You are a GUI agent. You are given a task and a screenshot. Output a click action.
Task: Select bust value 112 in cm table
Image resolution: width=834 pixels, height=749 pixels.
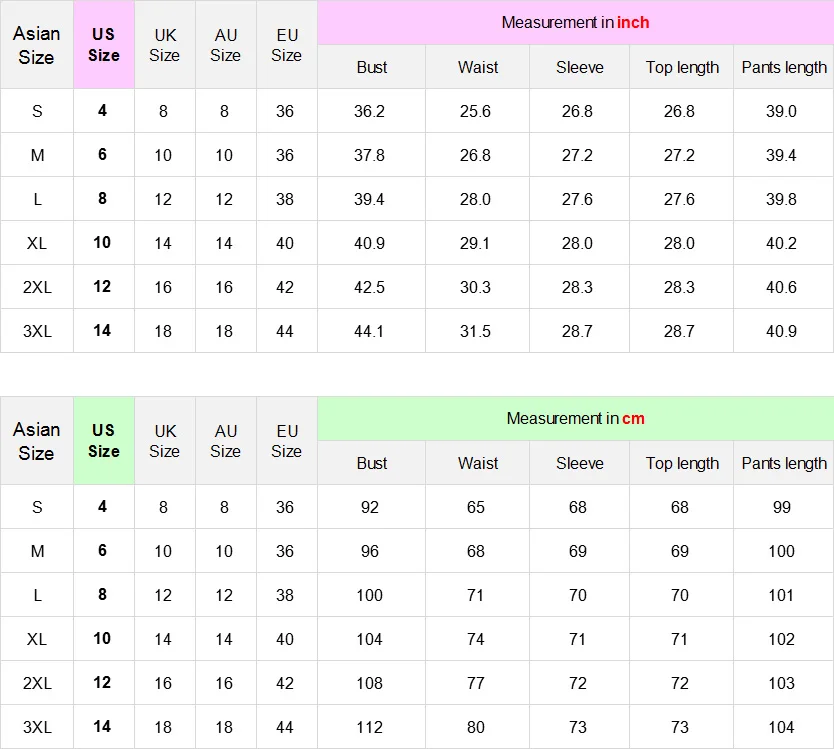coord(370,727)
